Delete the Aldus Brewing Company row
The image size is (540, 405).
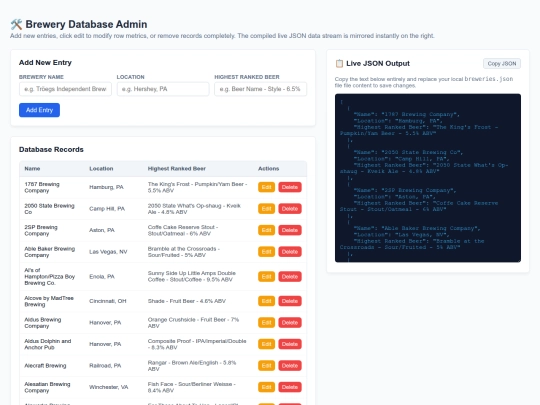coord(290,323)
